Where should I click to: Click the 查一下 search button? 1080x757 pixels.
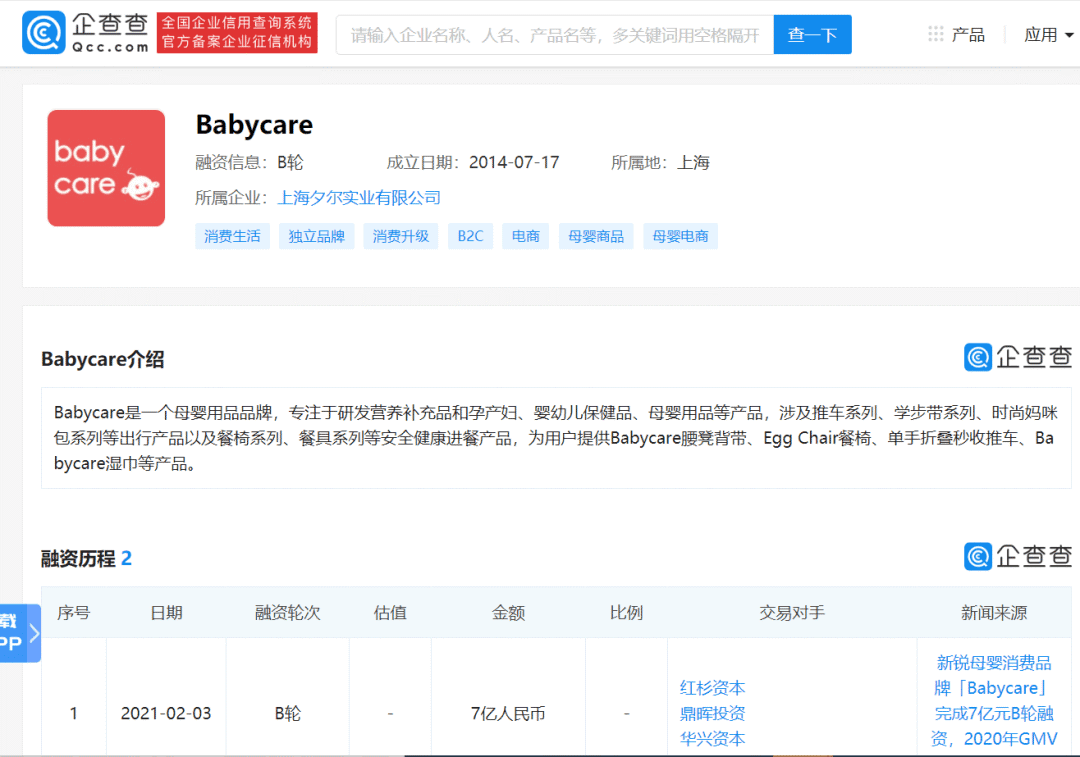click(812, 35)
